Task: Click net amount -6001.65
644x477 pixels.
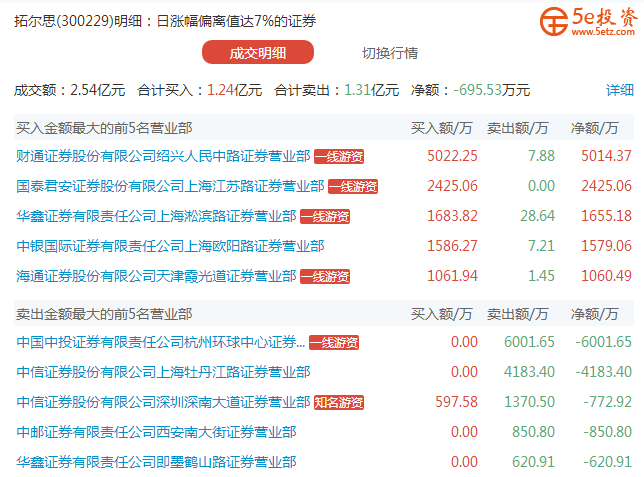Action: 603,342
